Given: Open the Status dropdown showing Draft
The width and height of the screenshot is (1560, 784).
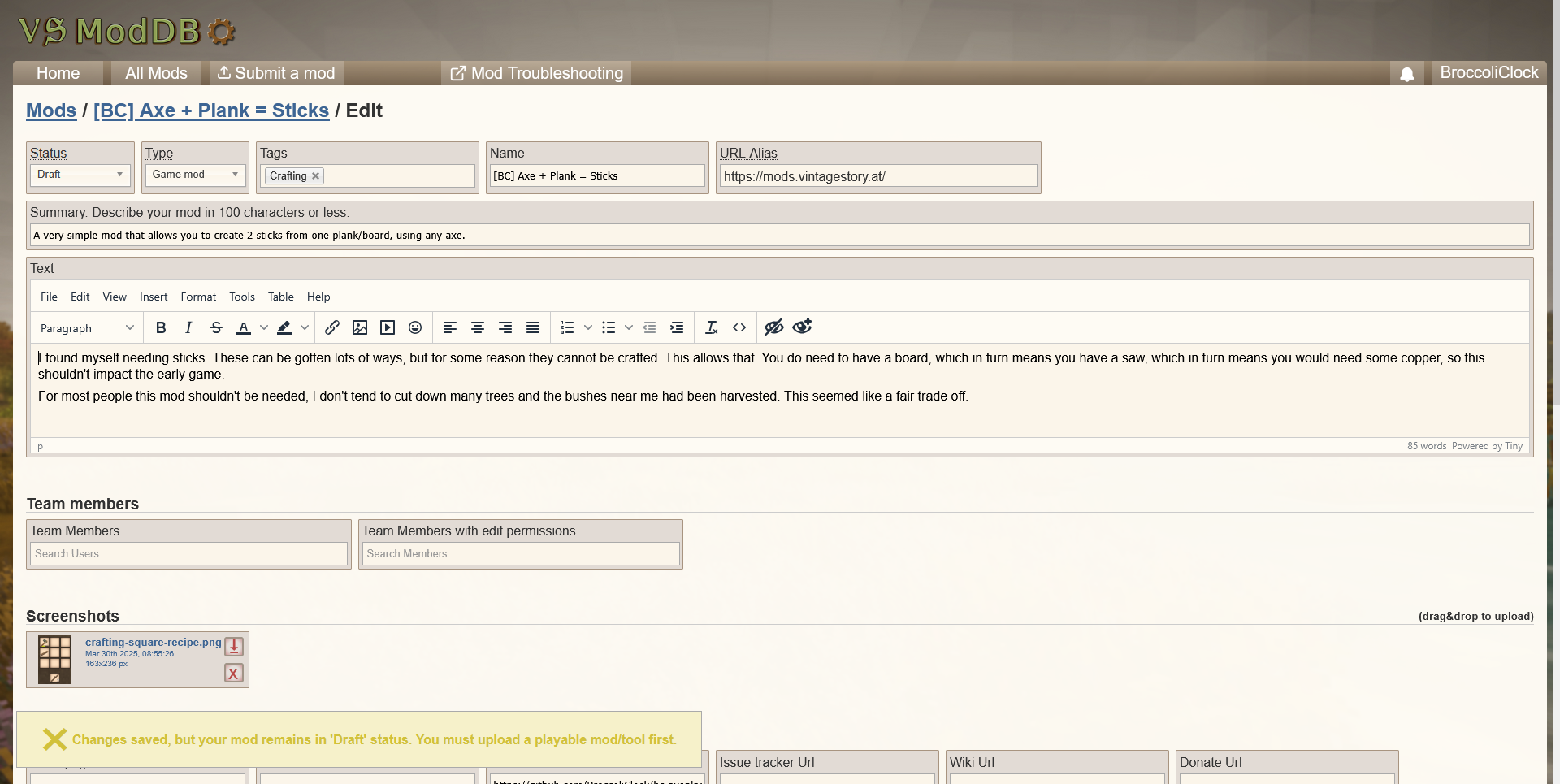Looking at the screenshot, I should pos(80,175).
